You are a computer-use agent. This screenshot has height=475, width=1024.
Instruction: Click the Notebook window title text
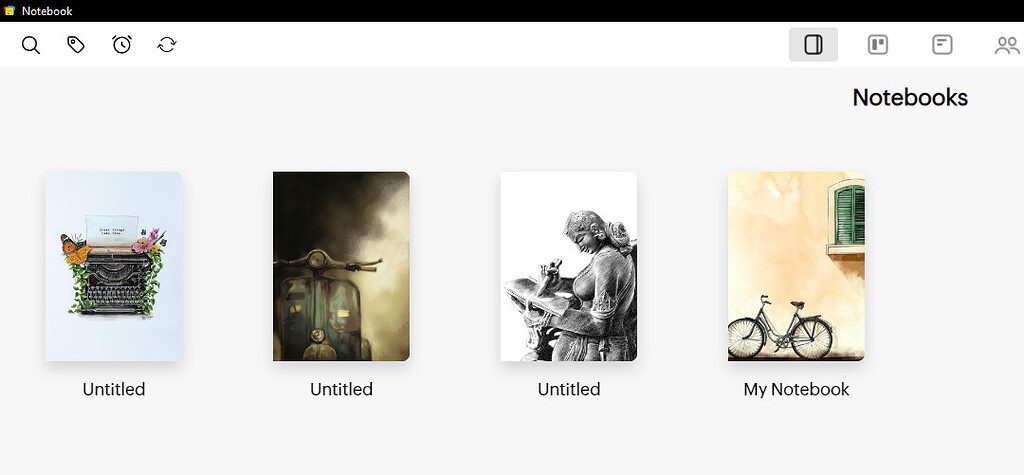(47, 11)
